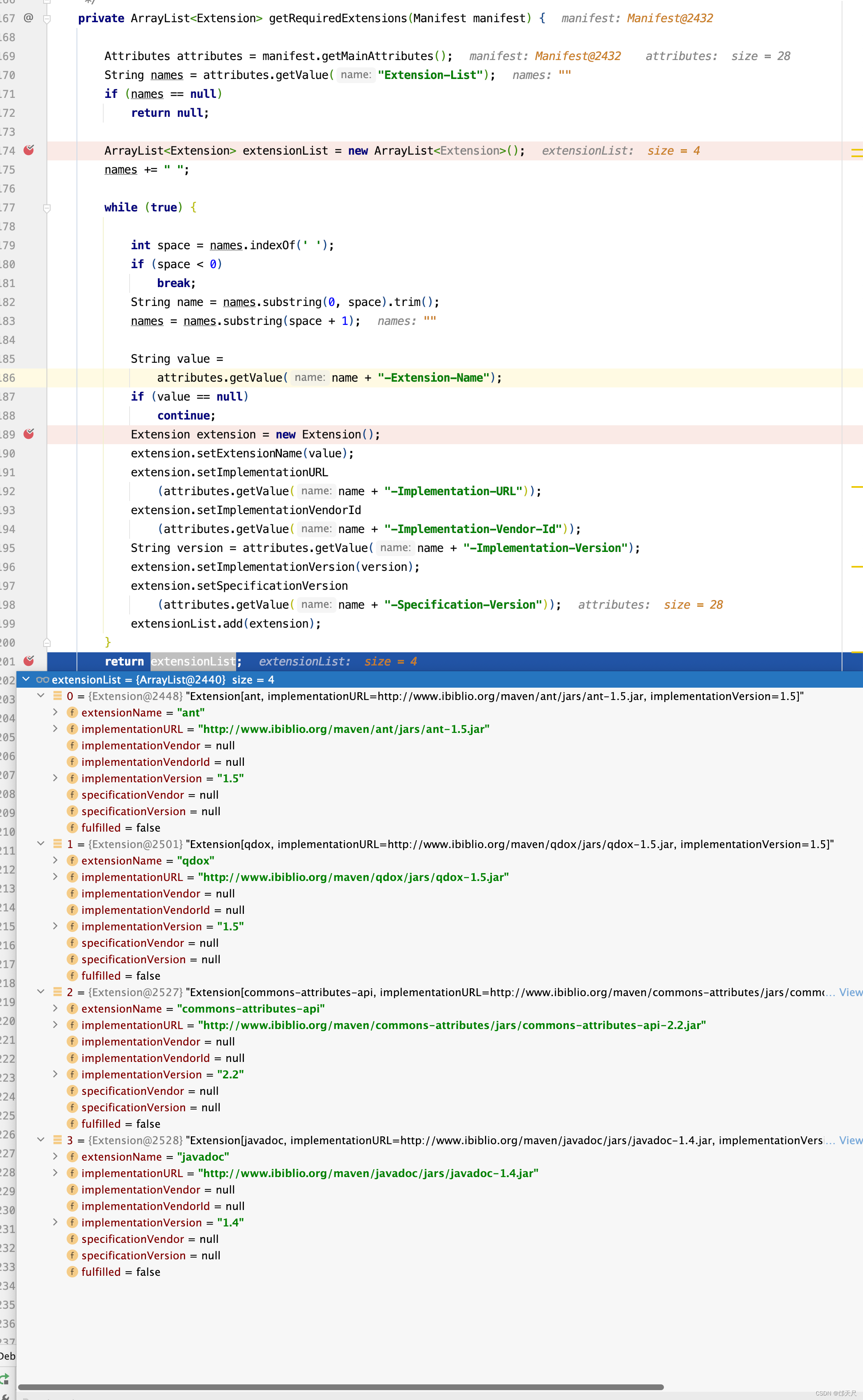This screenshot has height=1400, width=863.
Task: Click the fold marker at method signature line
Action: 47,19
